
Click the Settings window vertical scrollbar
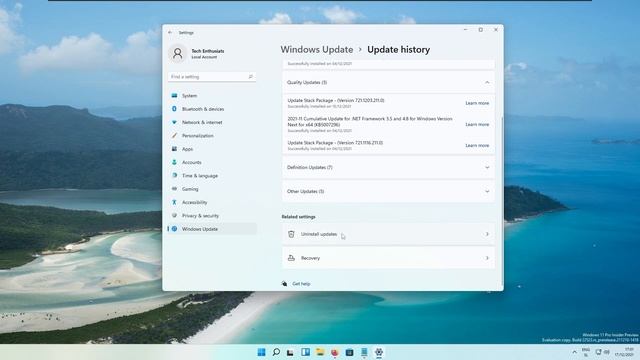click(x=502, y=201)
